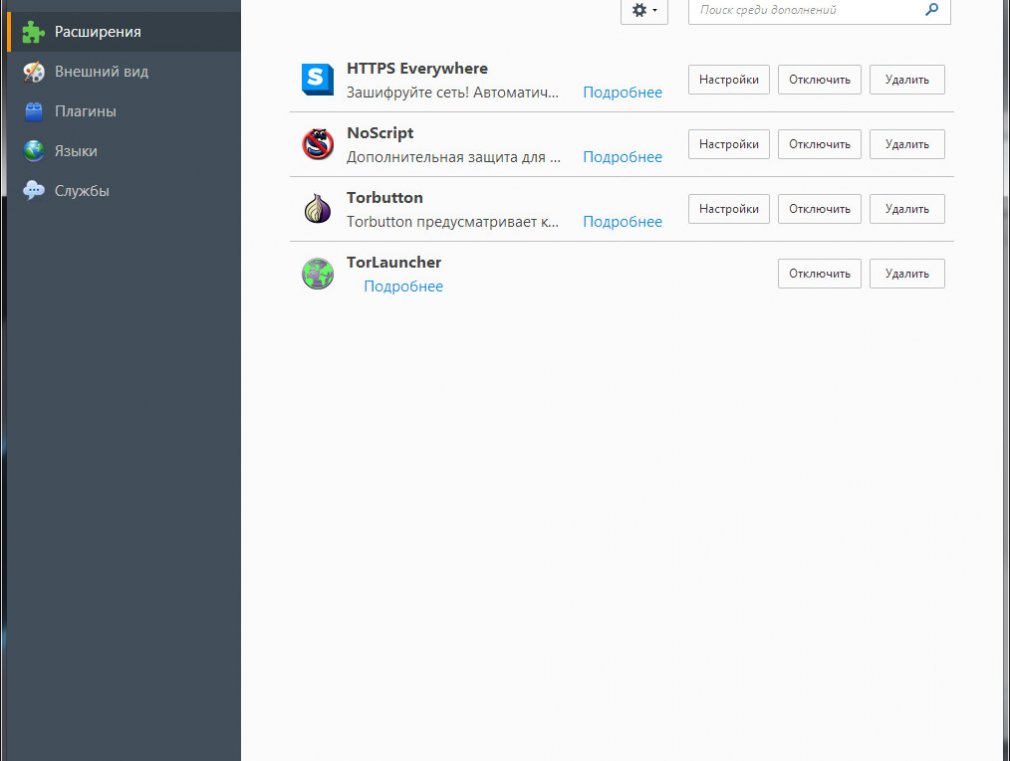Click the magnifier search icon

(x=931, y=10)
